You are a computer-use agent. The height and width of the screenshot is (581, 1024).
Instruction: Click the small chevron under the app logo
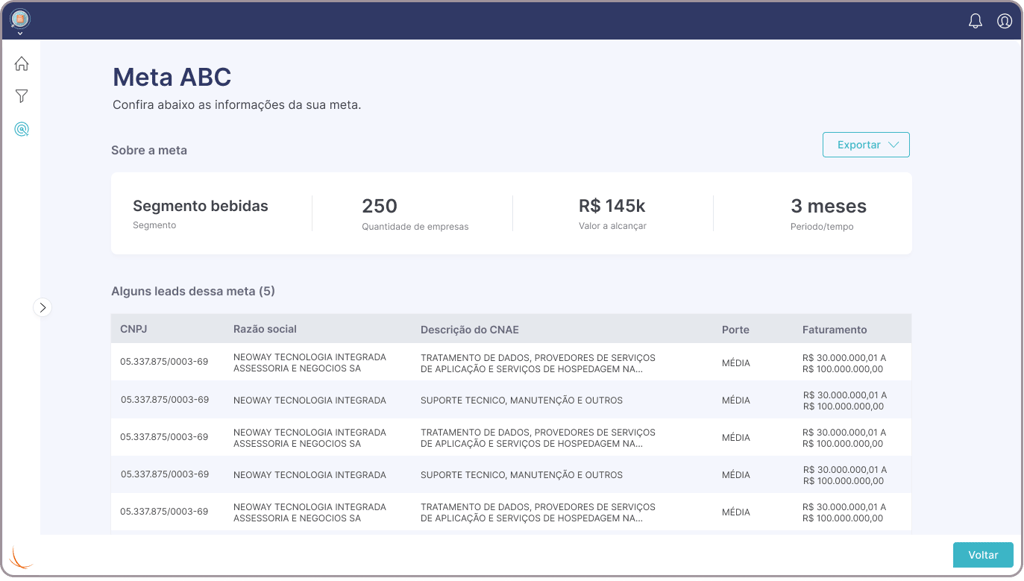[20, 34]
